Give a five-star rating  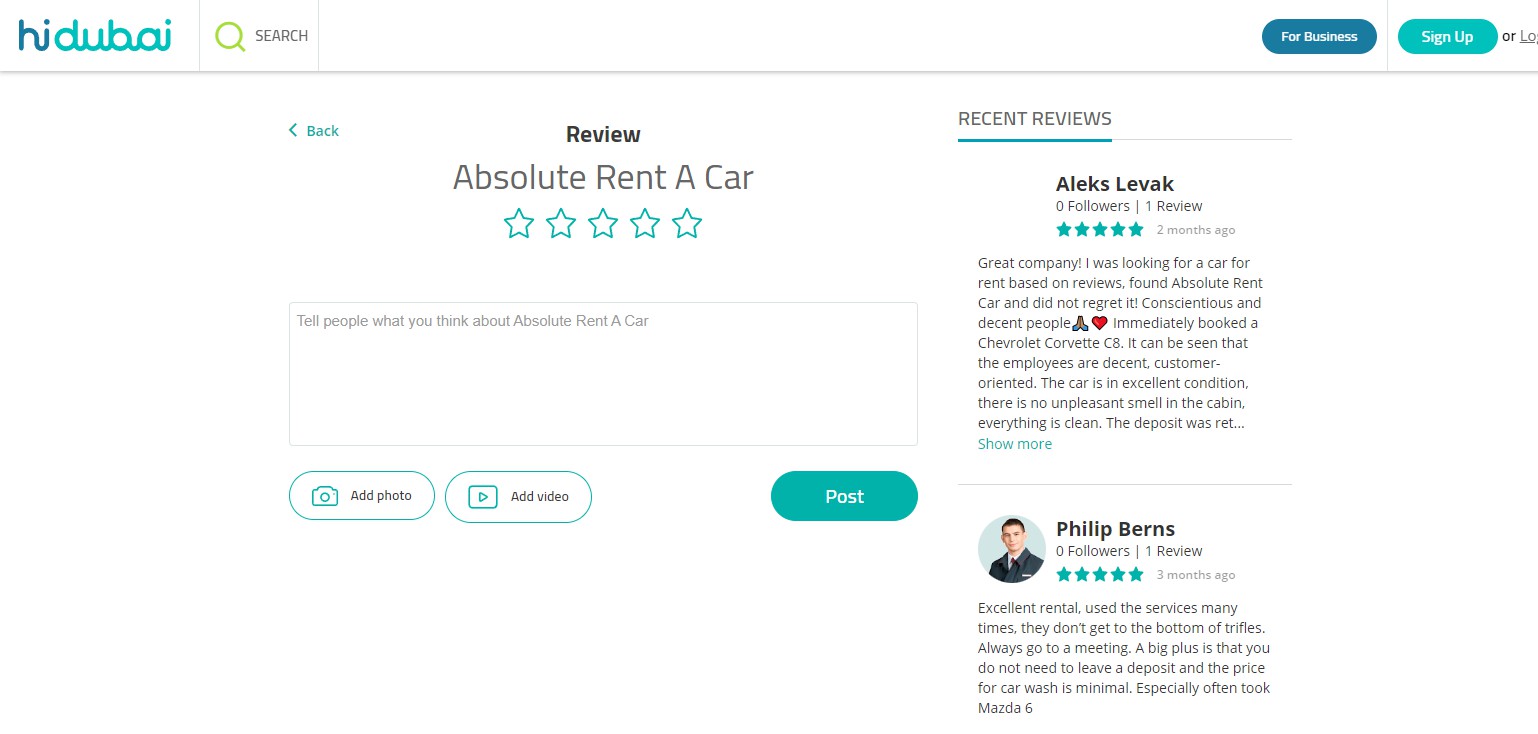click(x=687, y=223)
